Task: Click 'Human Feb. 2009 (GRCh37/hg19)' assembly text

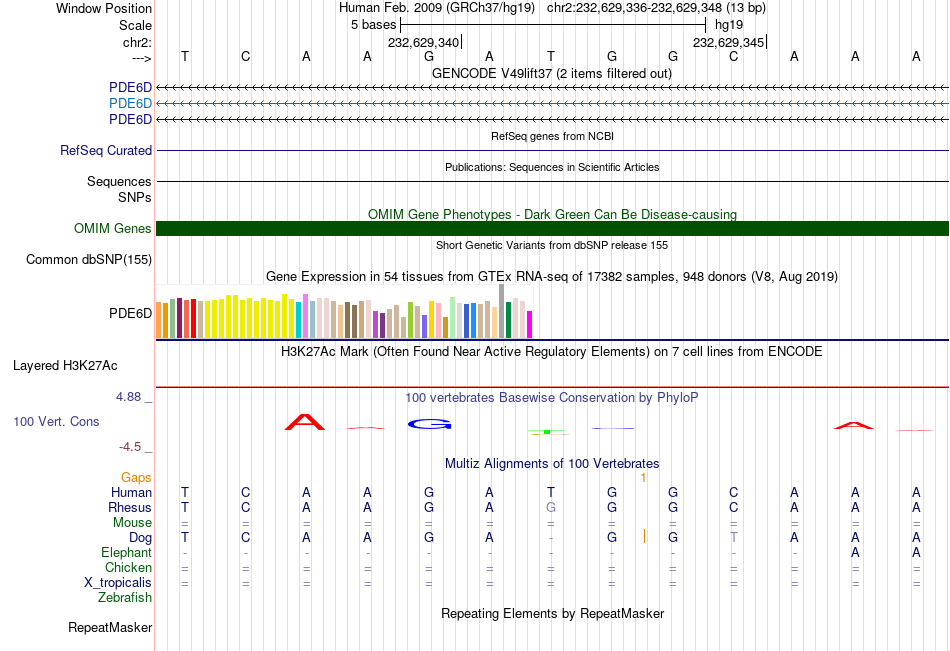Action: 437,8
